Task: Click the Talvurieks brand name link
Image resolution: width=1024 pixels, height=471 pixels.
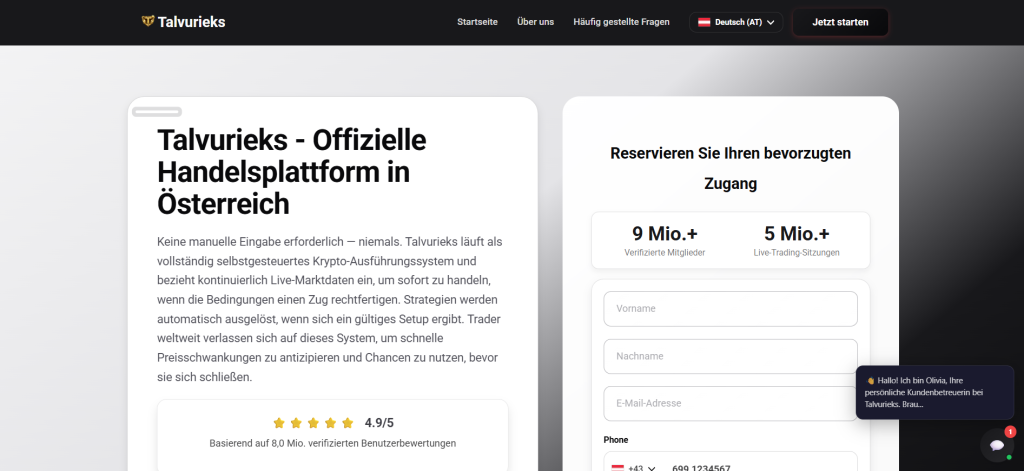Action: pos(191,22)
